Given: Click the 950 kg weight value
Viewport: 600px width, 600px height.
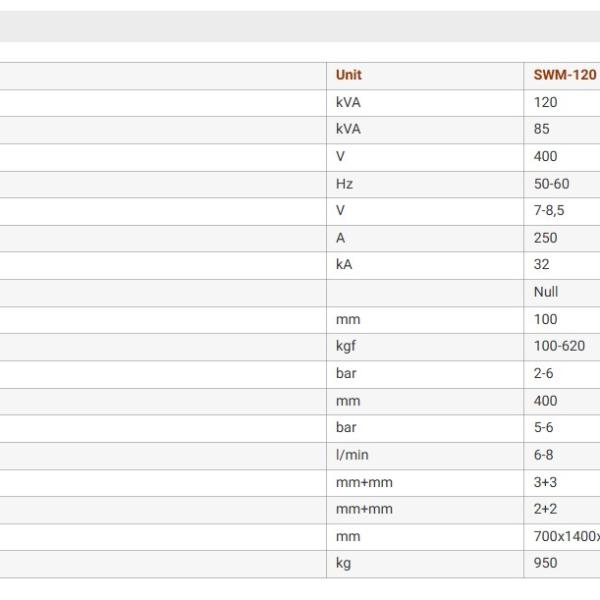Looking at the screenshot, I should point(545,563).
